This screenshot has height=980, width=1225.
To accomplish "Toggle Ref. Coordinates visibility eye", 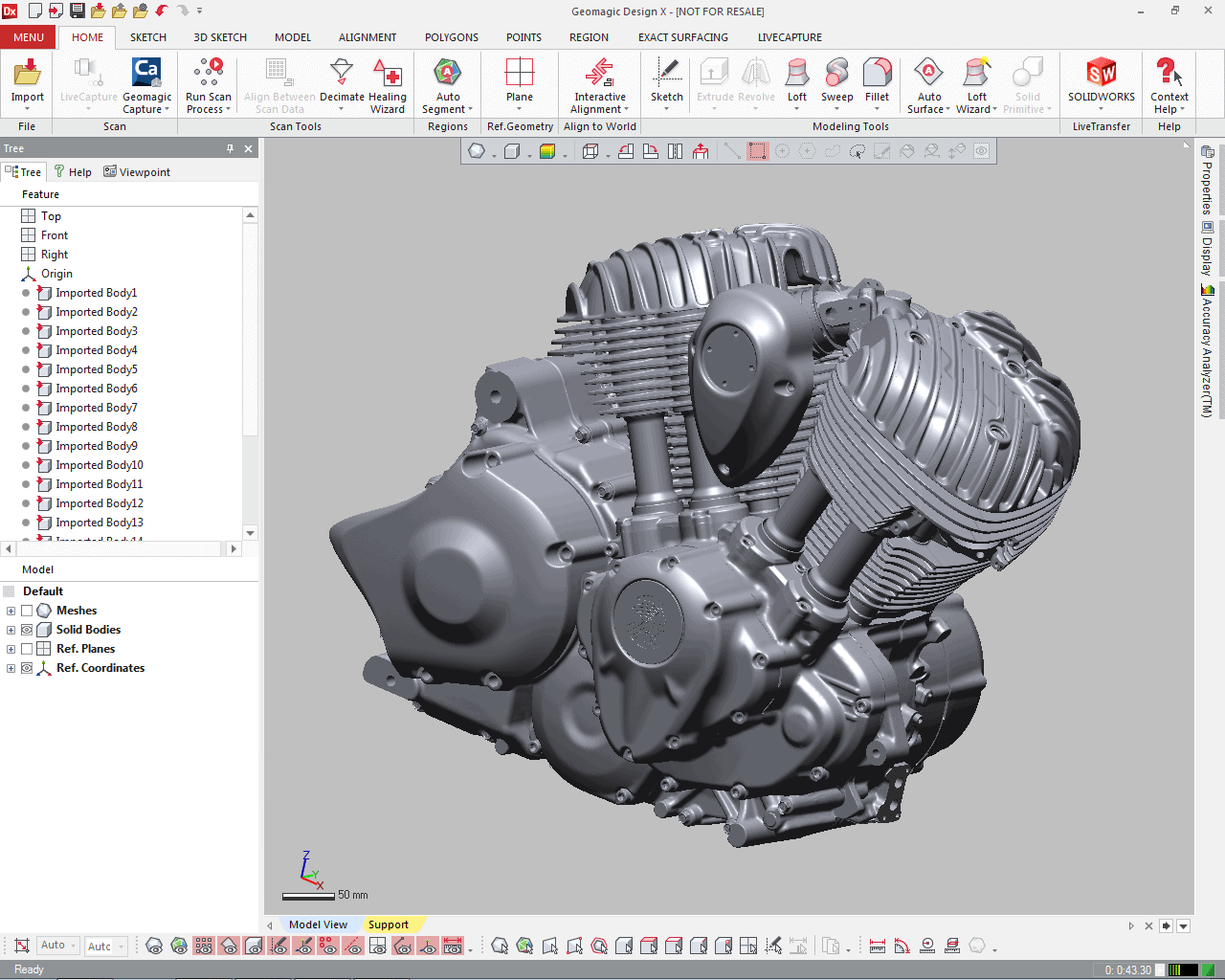I will point(27,668).
